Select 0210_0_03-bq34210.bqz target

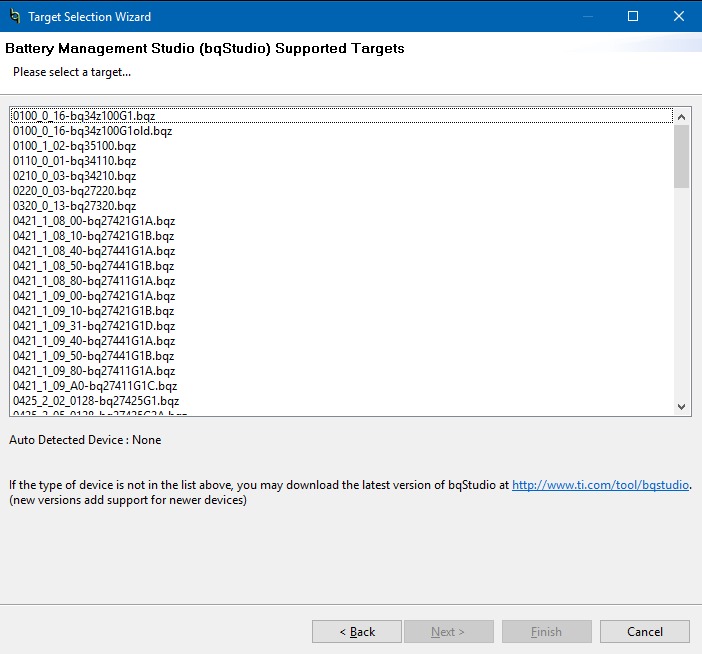tap(342, 176)
